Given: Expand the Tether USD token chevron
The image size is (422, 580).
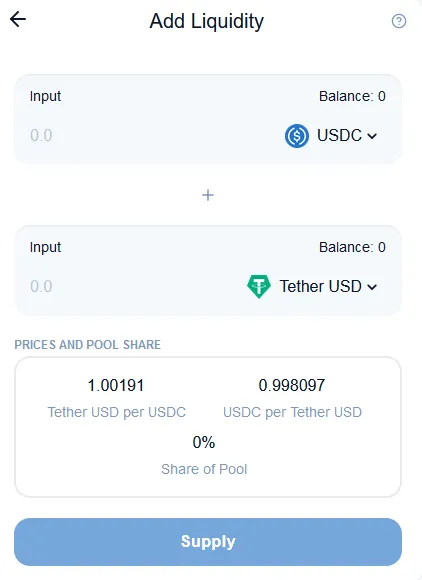Looking at the screenshot, I should pos(372,287).
